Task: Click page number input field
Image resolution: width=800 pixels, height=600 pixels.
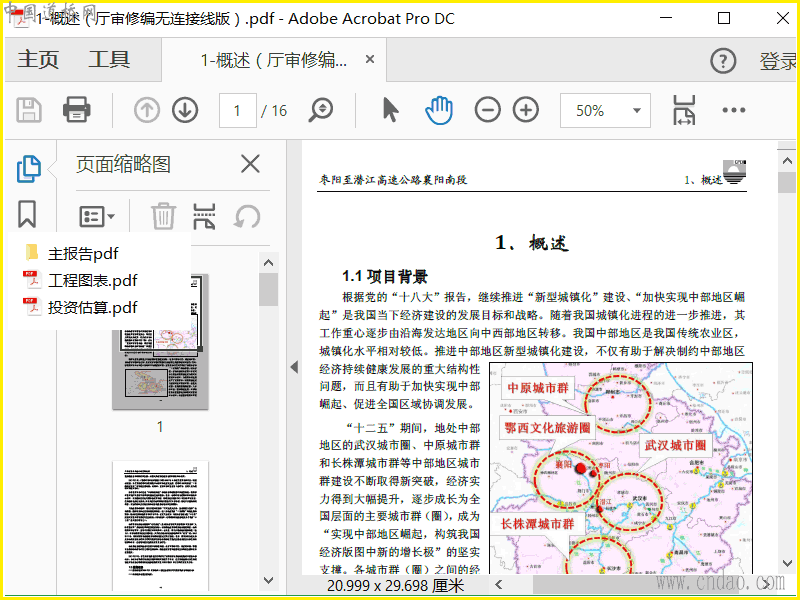Action: (x=237, y=110)
